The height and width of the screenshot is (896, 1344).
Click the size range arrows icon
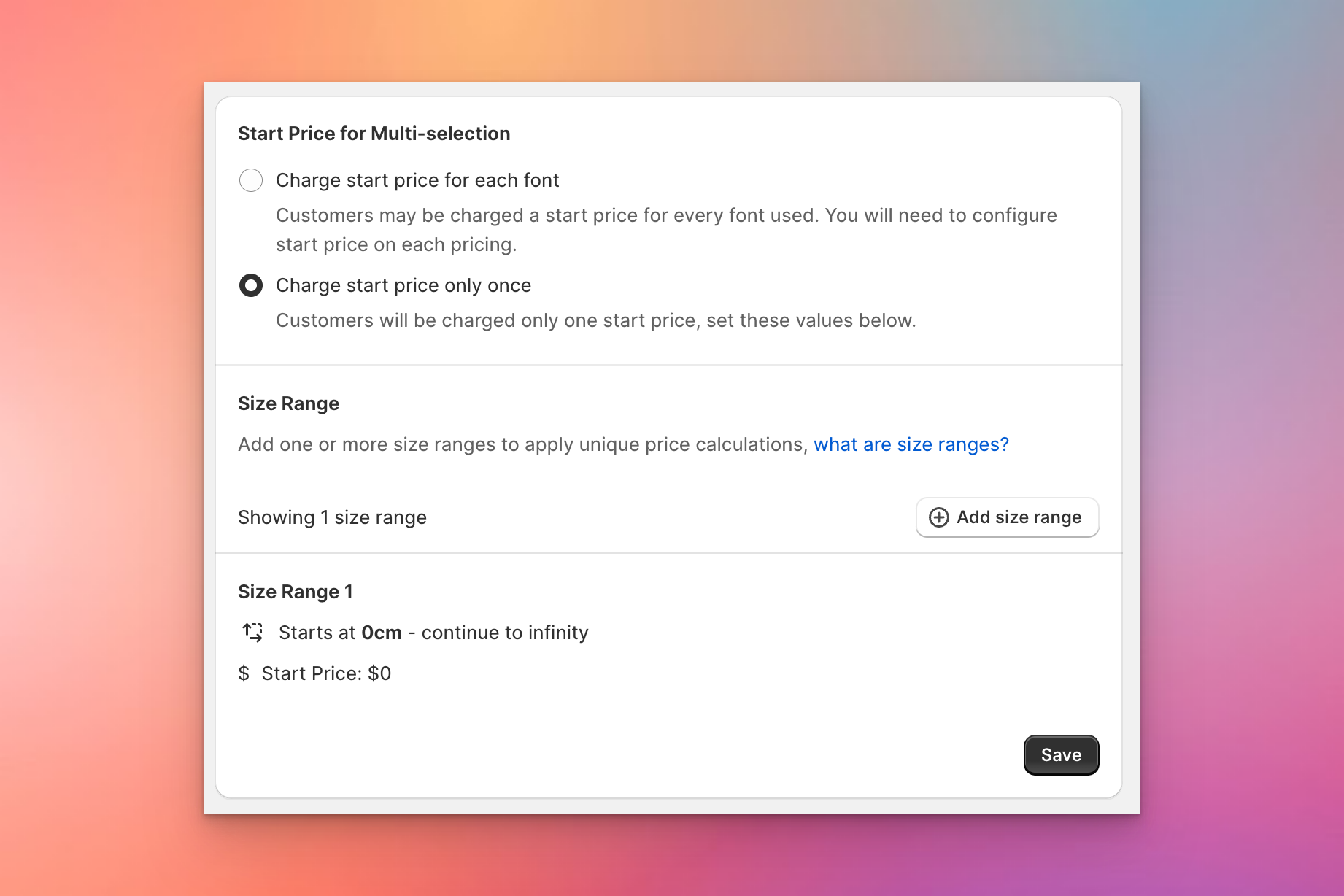(x=252, y=633)
